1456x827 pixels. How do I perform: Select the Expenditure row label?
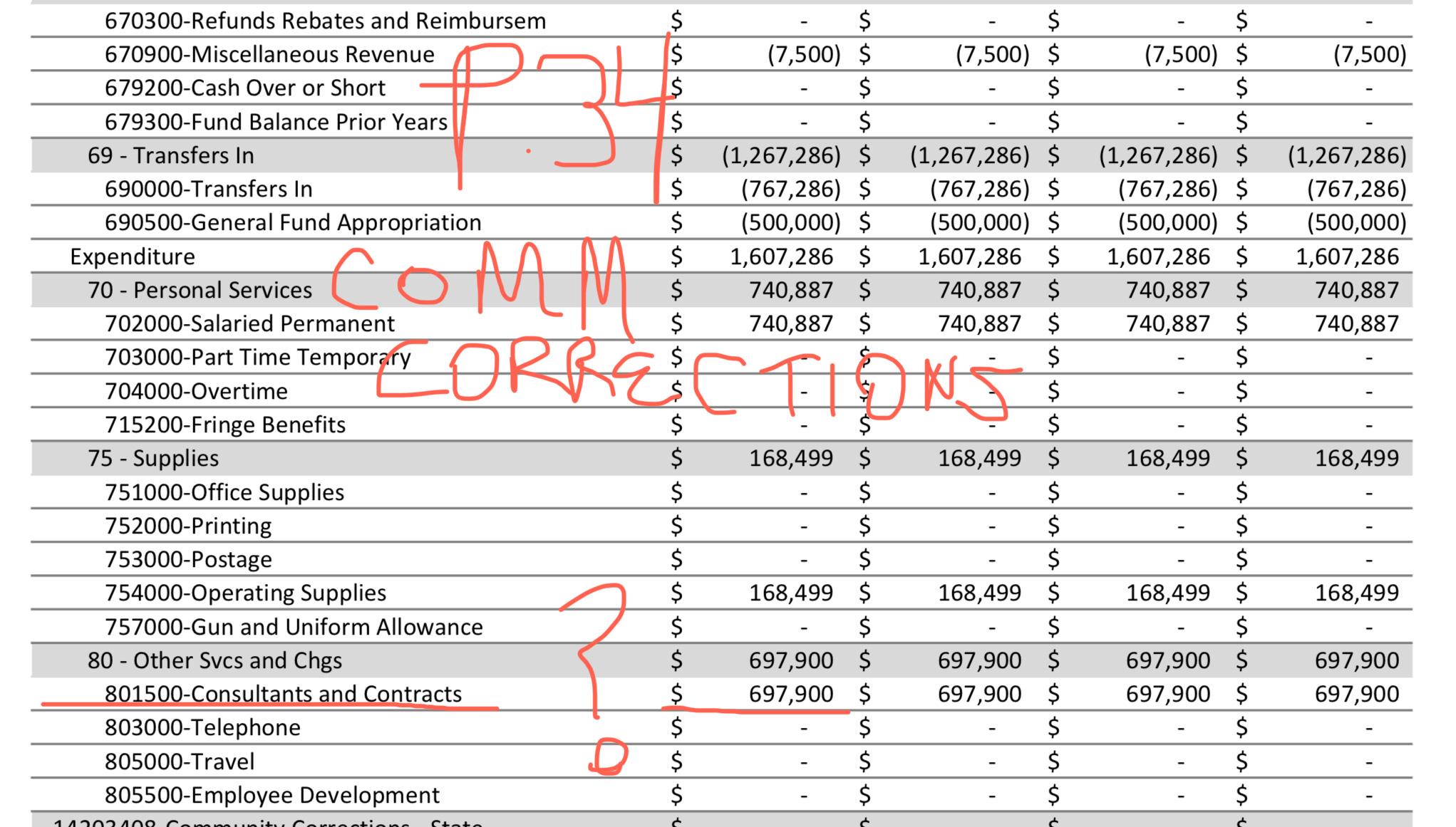tap(132, 257)
